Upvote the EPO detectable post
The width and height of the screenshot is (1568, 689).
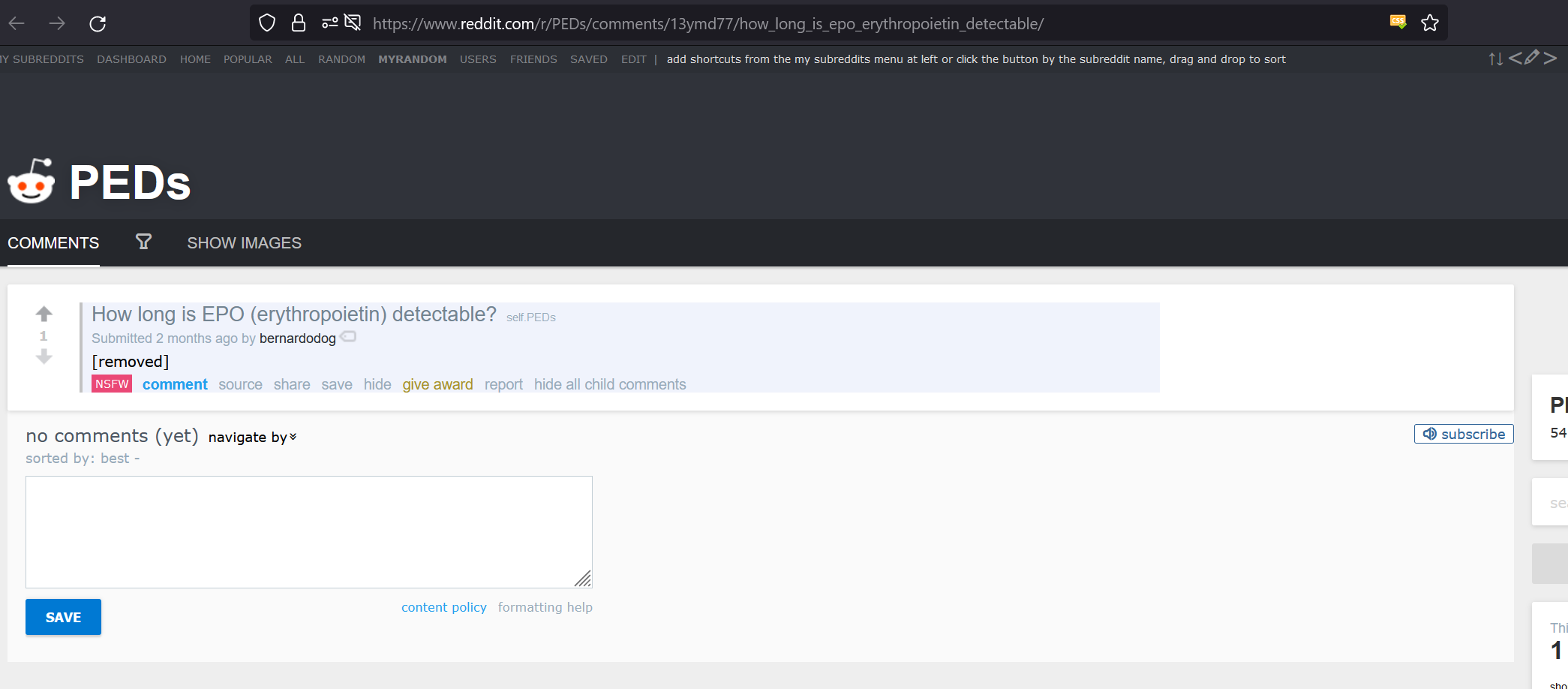44,314
